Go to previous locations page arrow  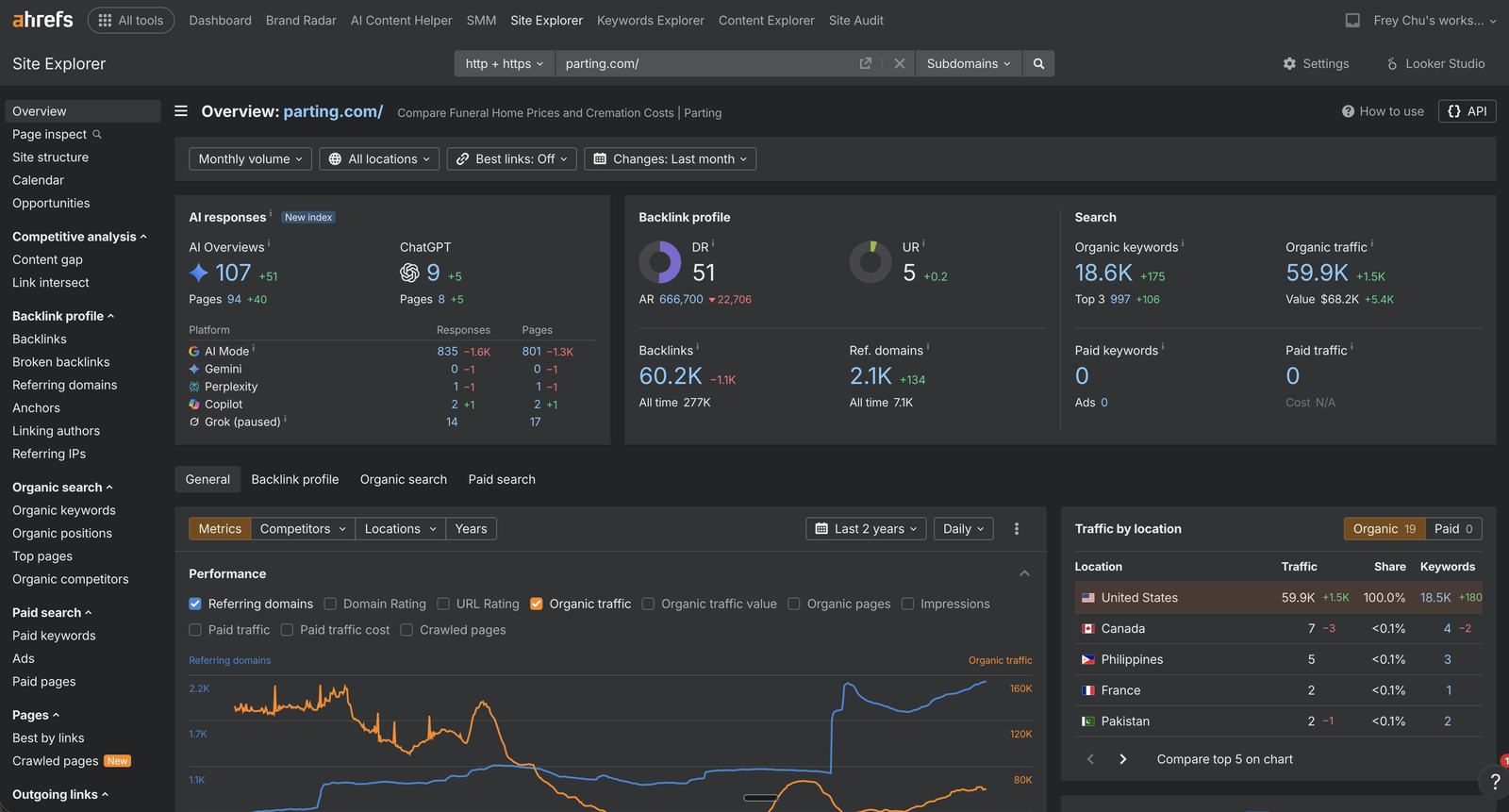1091,759
